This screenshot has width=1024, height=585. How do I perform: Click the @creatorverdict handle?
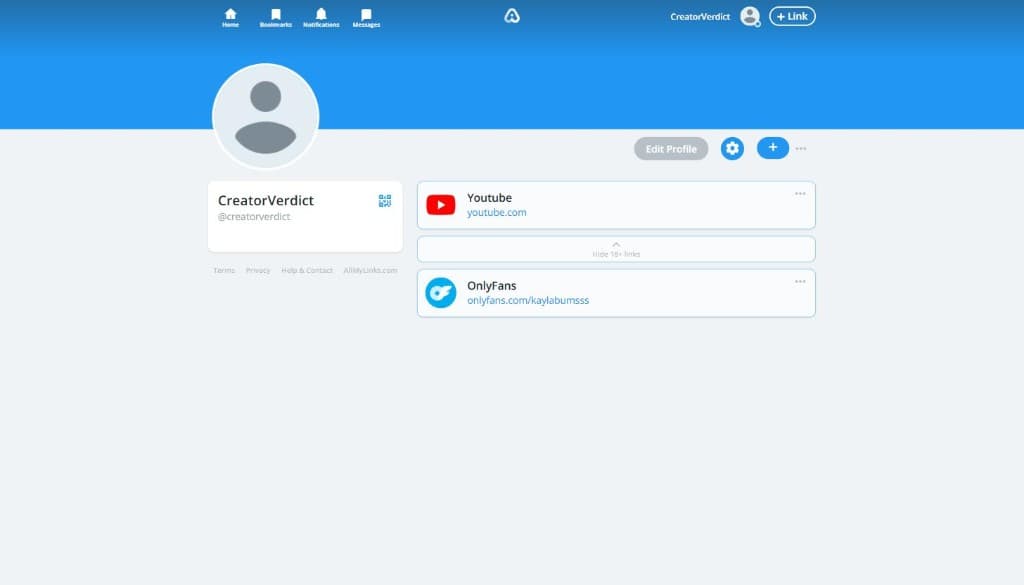pyautogui.click(x=254, y=217)
